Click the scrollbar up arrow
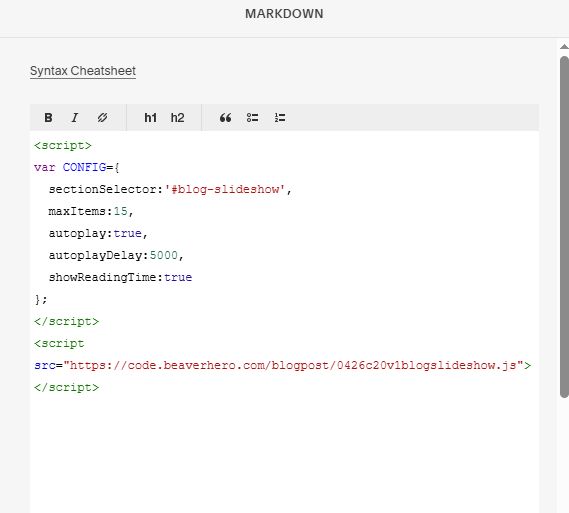 (564, 46)
